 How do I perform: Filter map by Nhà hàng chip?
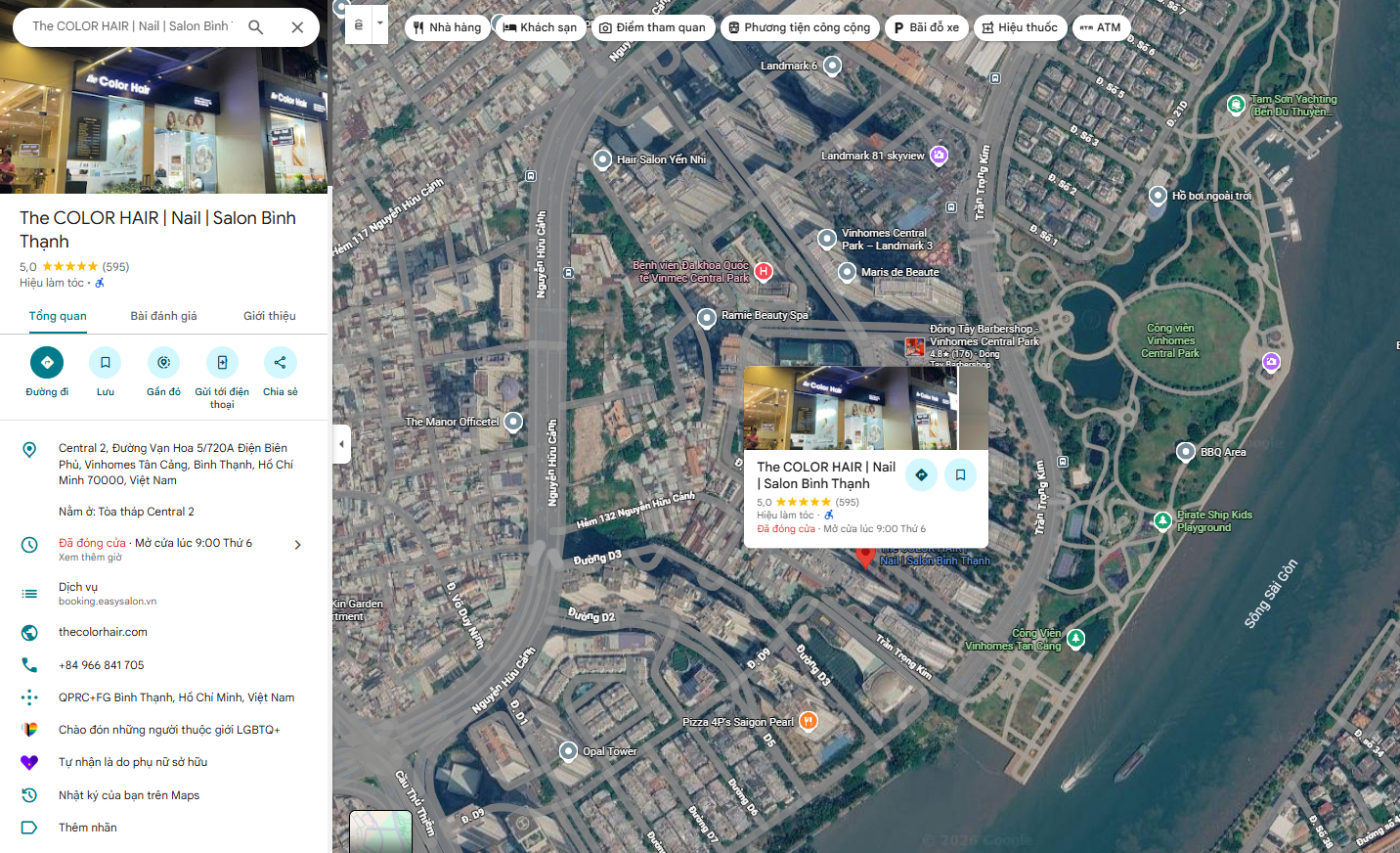448,27
